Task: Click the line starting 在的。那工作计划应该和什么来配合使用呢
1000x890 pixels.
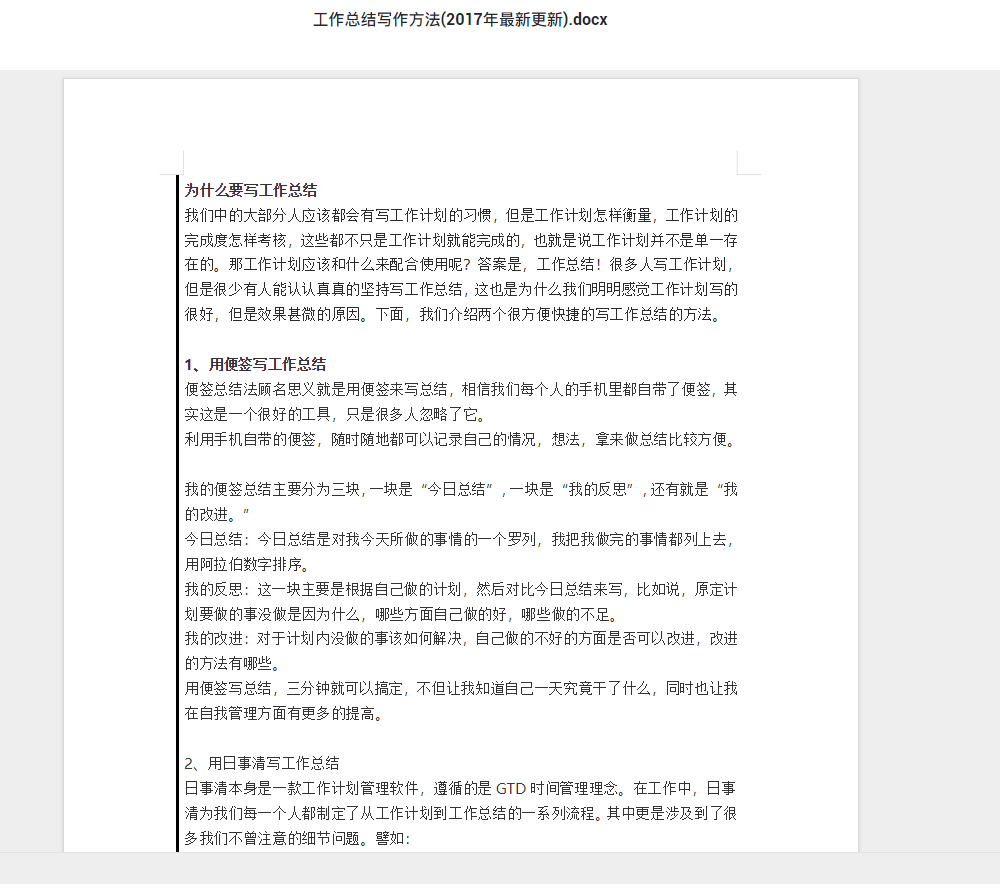Action: click(x=459, y=265)
